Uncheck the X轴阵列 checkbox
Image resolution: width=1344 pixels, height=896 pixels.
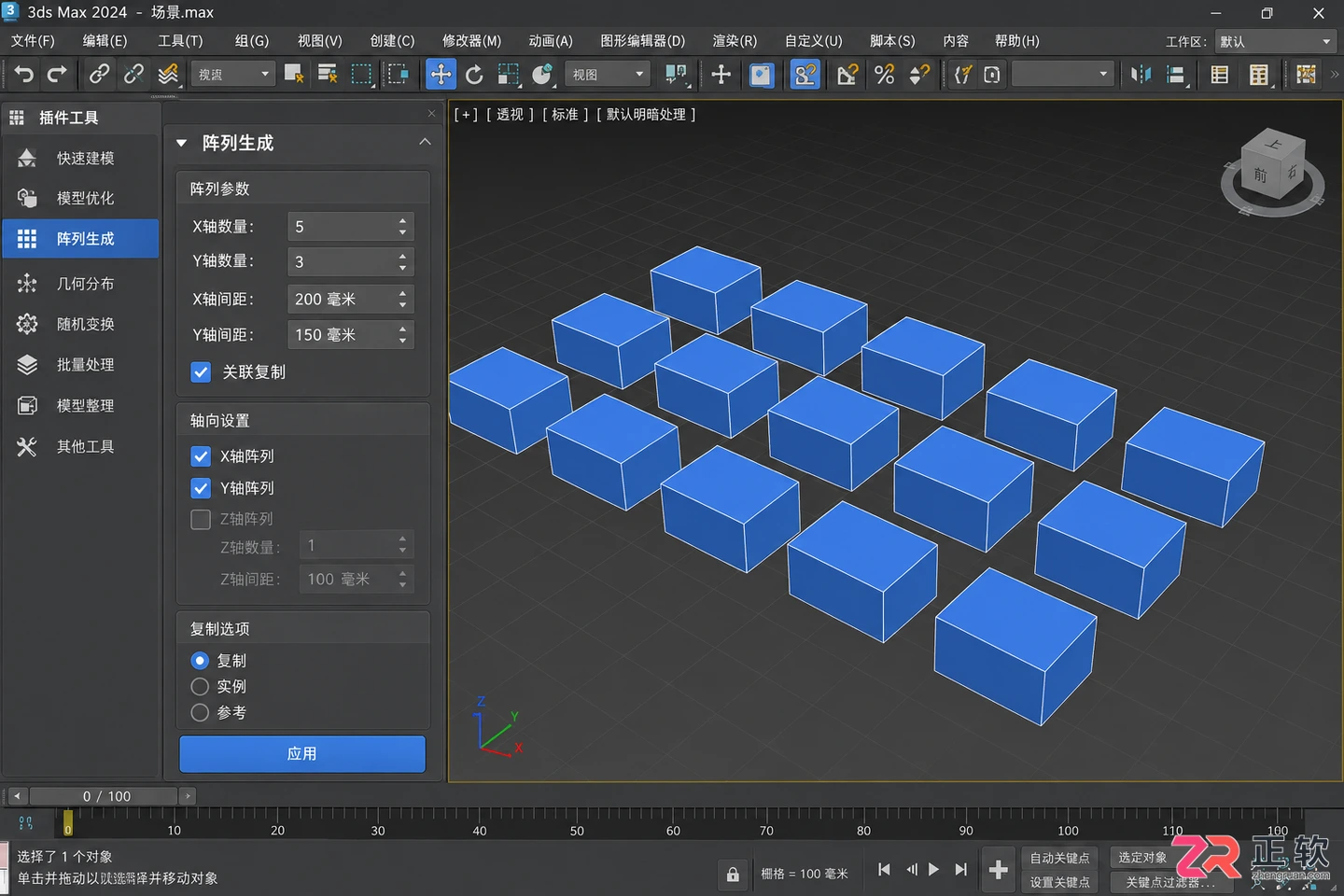click(201, 456)
